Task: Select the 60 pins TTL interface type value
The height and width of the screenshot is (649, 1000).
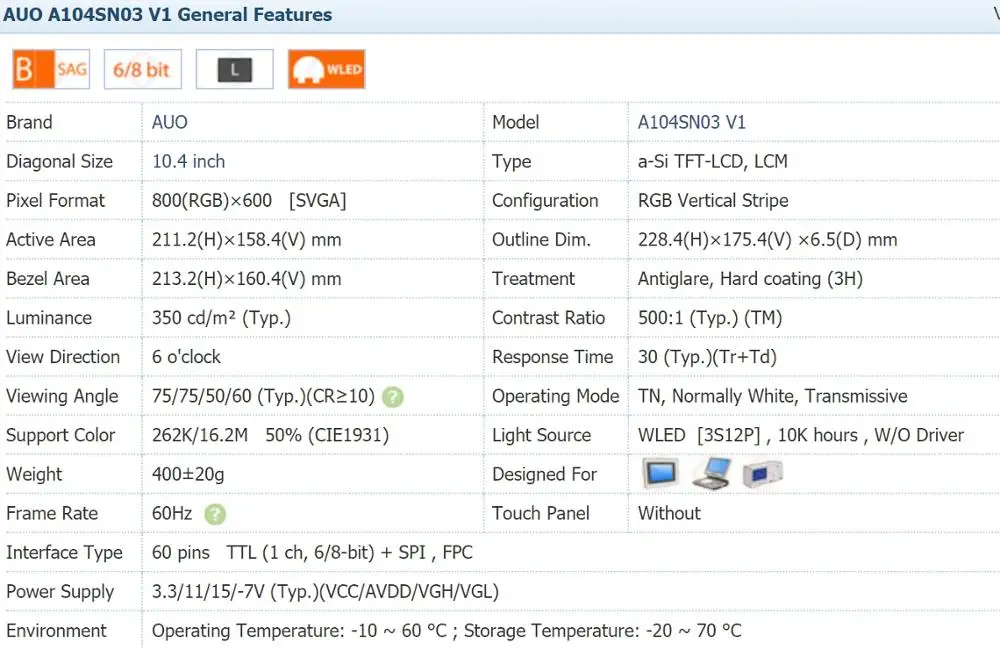Action: click(x=312, y=553)
